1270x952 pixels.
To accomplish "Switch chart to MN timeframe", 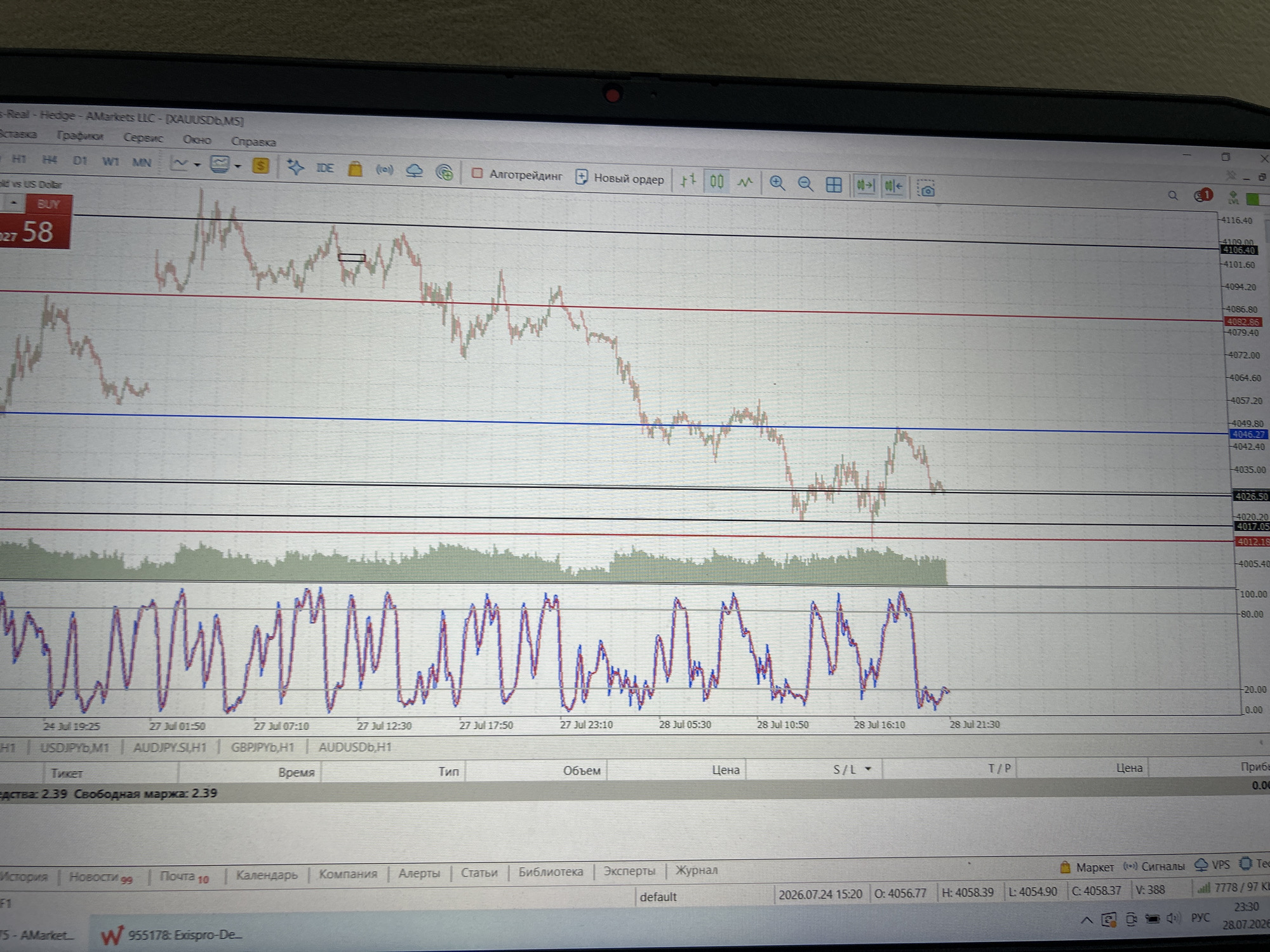I will click(141, 162).
